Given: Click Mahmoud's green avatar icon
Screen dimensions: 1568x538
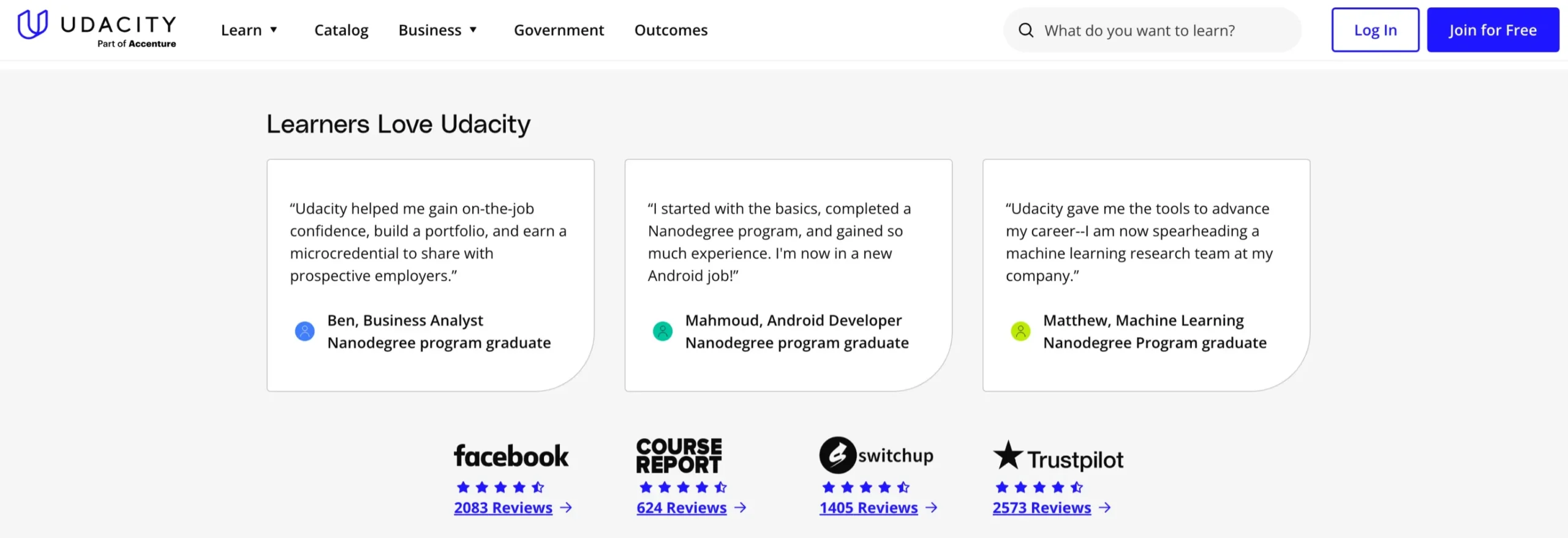Looking at the screenshot, I should click(662, 331).
